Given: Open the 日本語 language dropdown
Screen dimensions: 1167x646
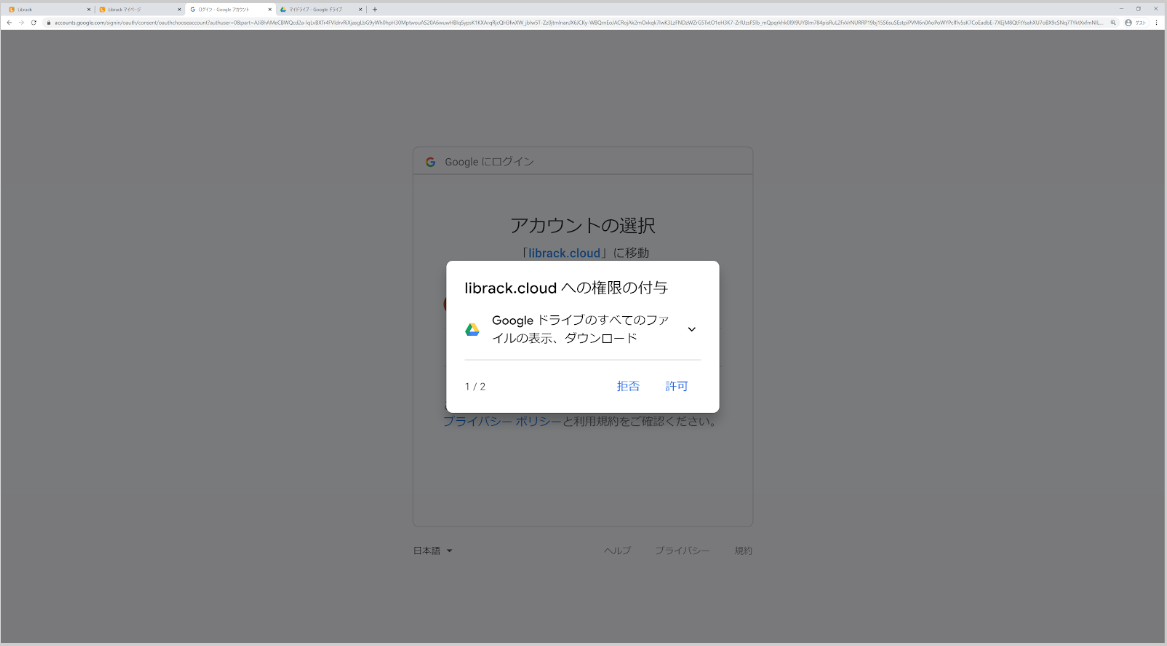Looking at the screenshot, I should [431, 550].
